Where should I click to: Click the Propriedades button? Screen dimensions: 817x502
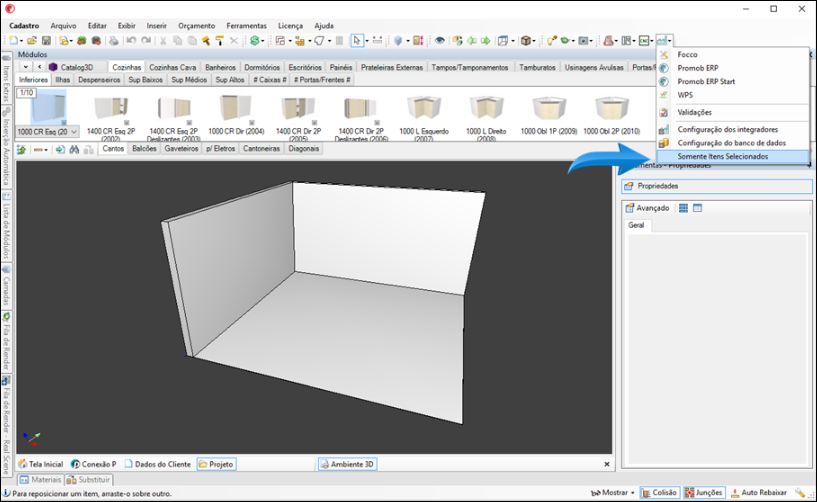[x=716, y=186]
